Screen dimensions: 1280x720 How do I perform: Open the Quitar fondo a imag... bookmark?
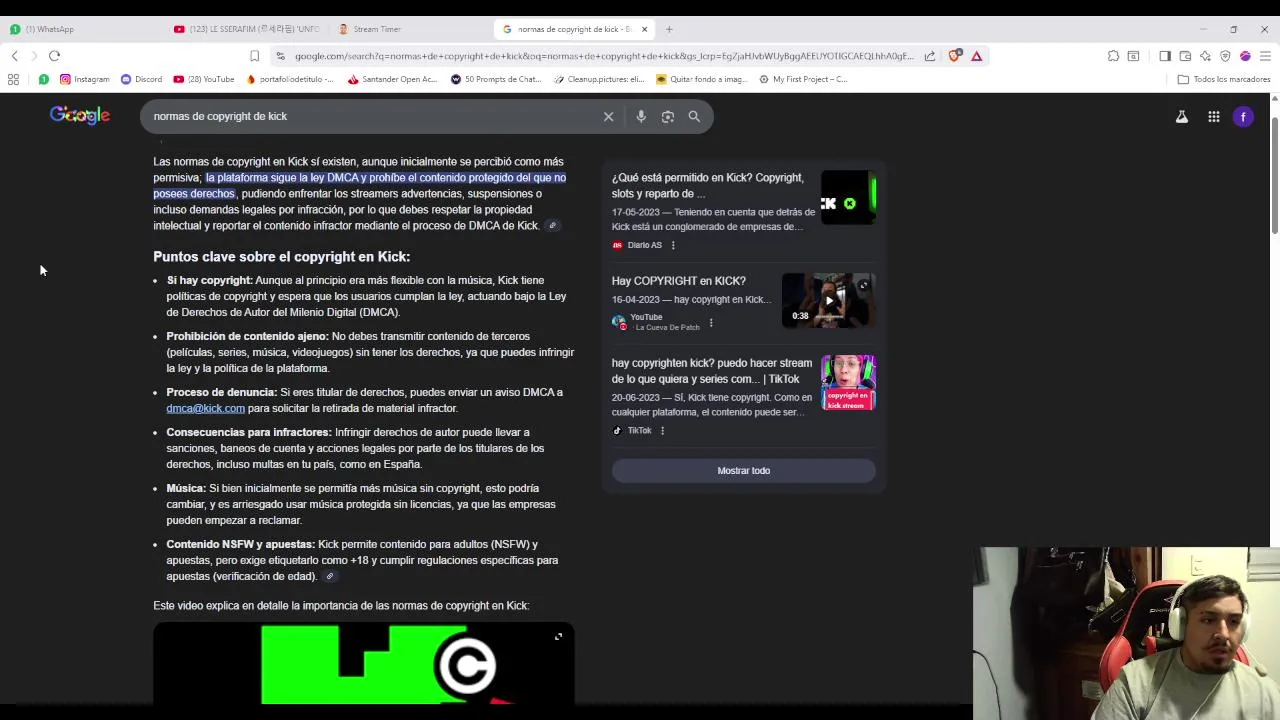point(701,79)
